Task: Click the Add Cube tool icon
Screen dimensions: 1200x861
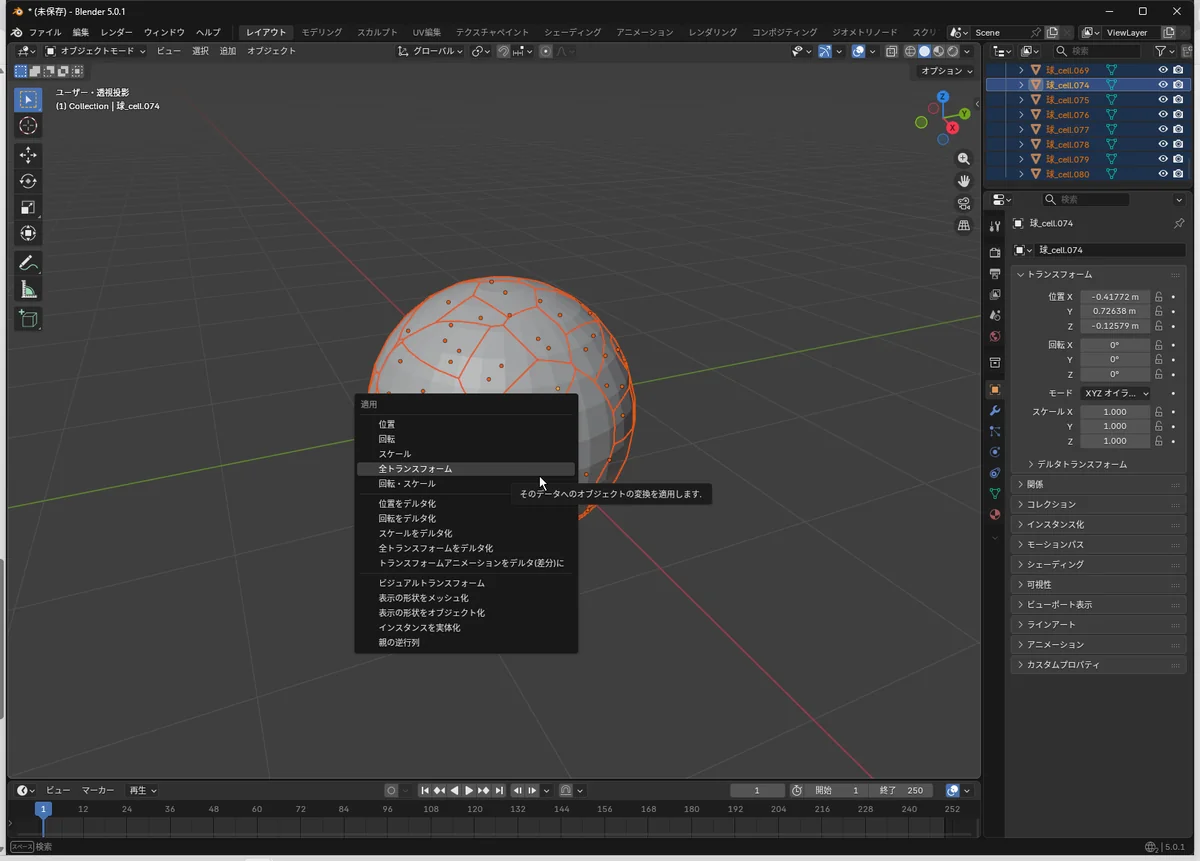Action: click(x=28, y=318)
